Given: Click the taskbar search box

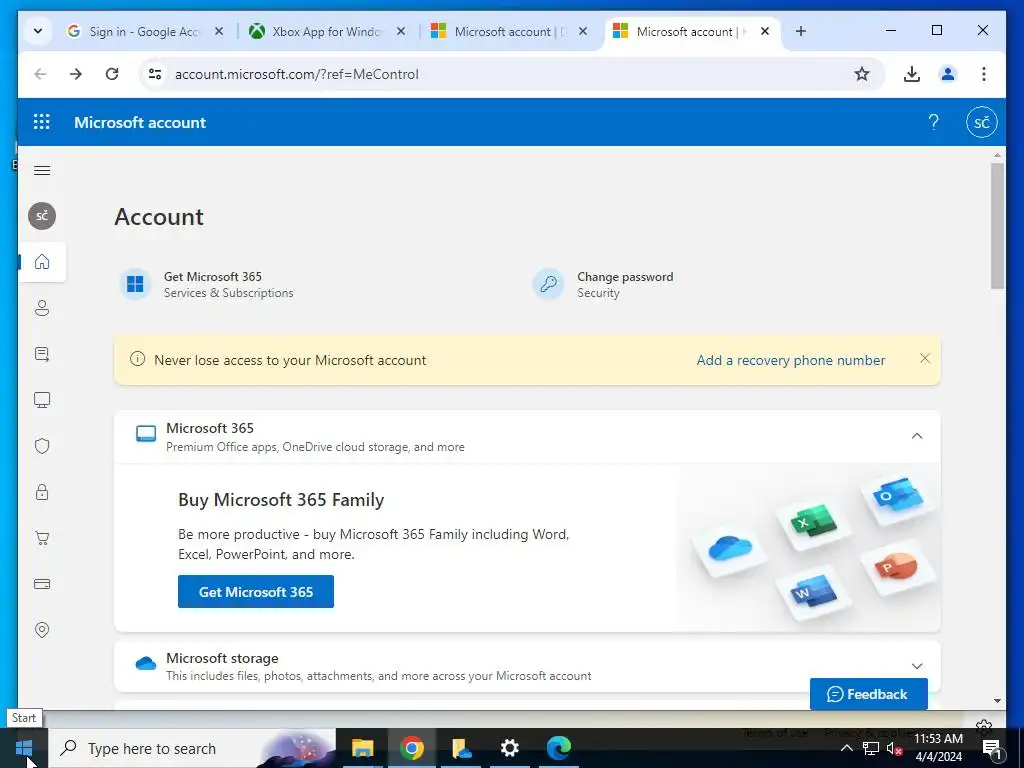Looking at the screenshot, I should point(193,748).
